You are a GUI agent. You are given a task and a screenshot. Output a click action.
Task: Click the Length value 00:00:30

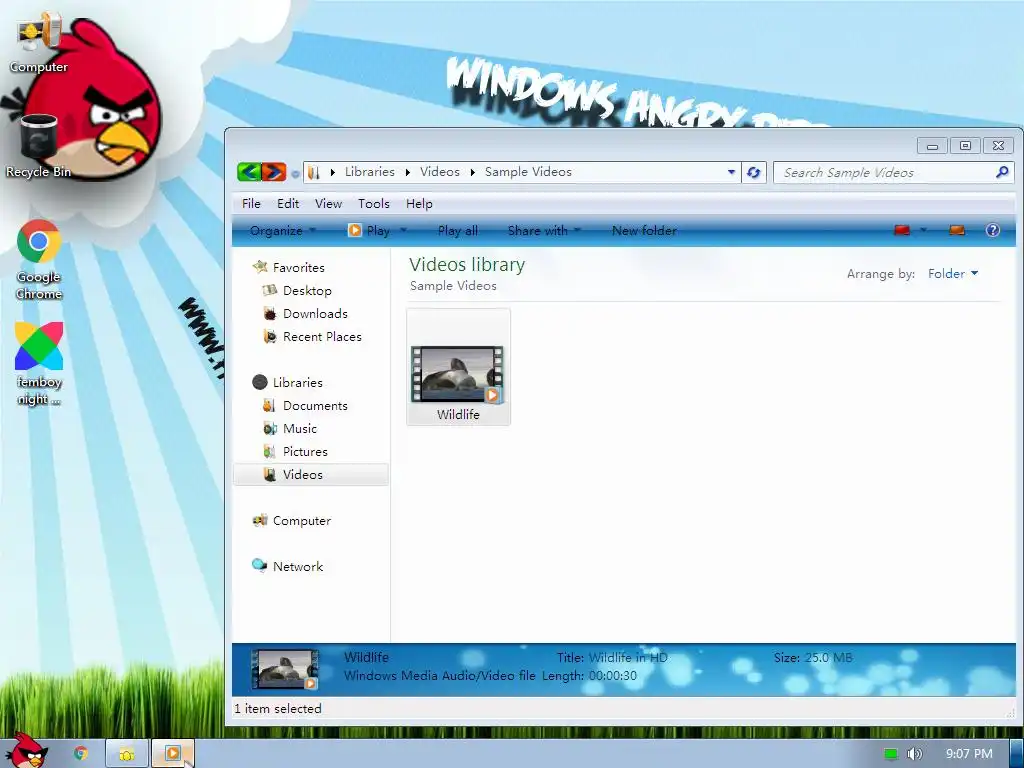tap(613, 676)
